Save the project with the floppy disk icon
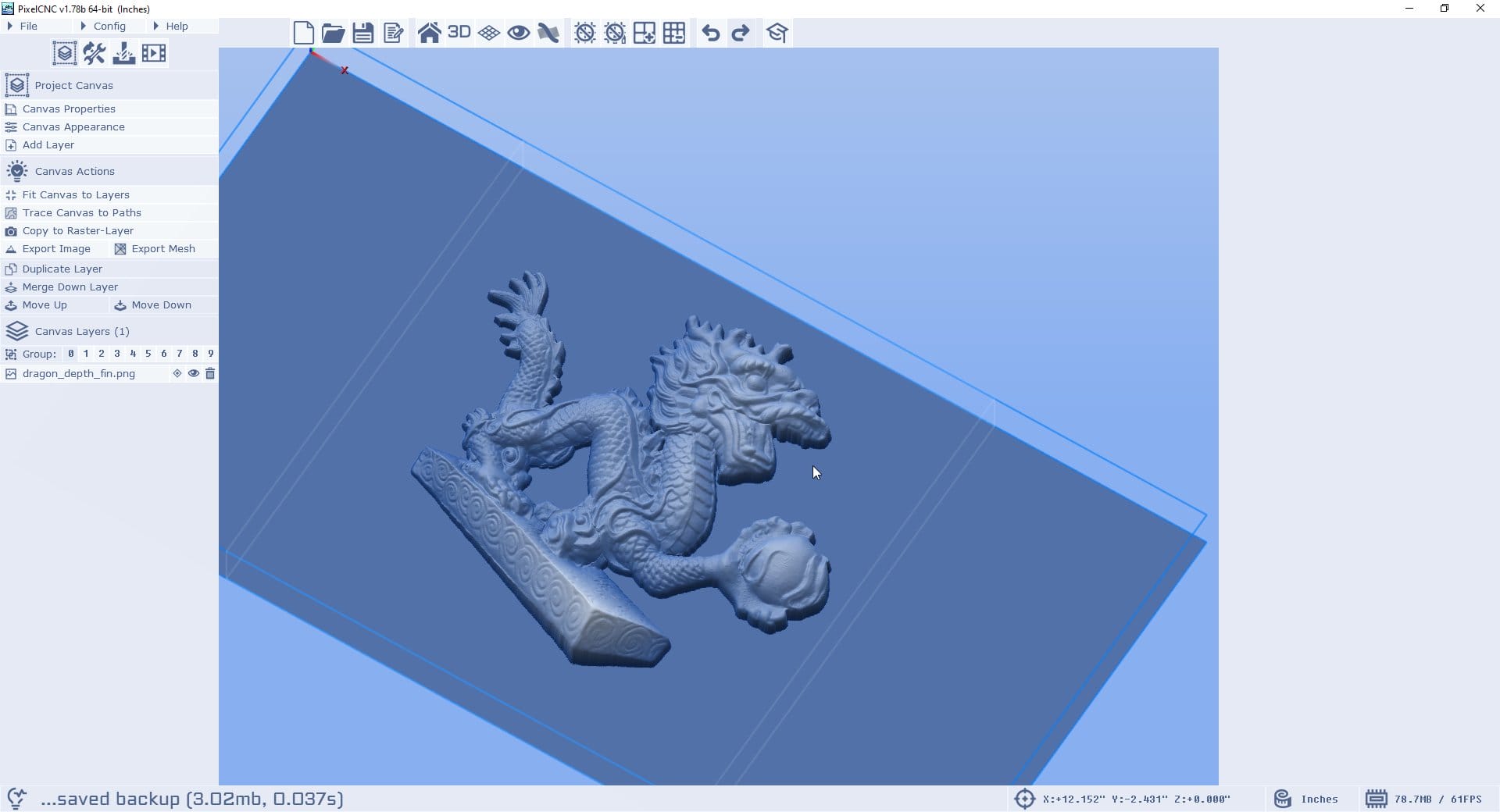This screenshot has width=1500, height=812. (x=362, y=33)
